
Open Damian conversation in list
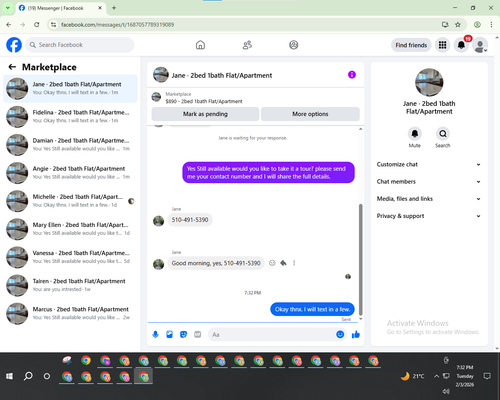tap(70, 145)
